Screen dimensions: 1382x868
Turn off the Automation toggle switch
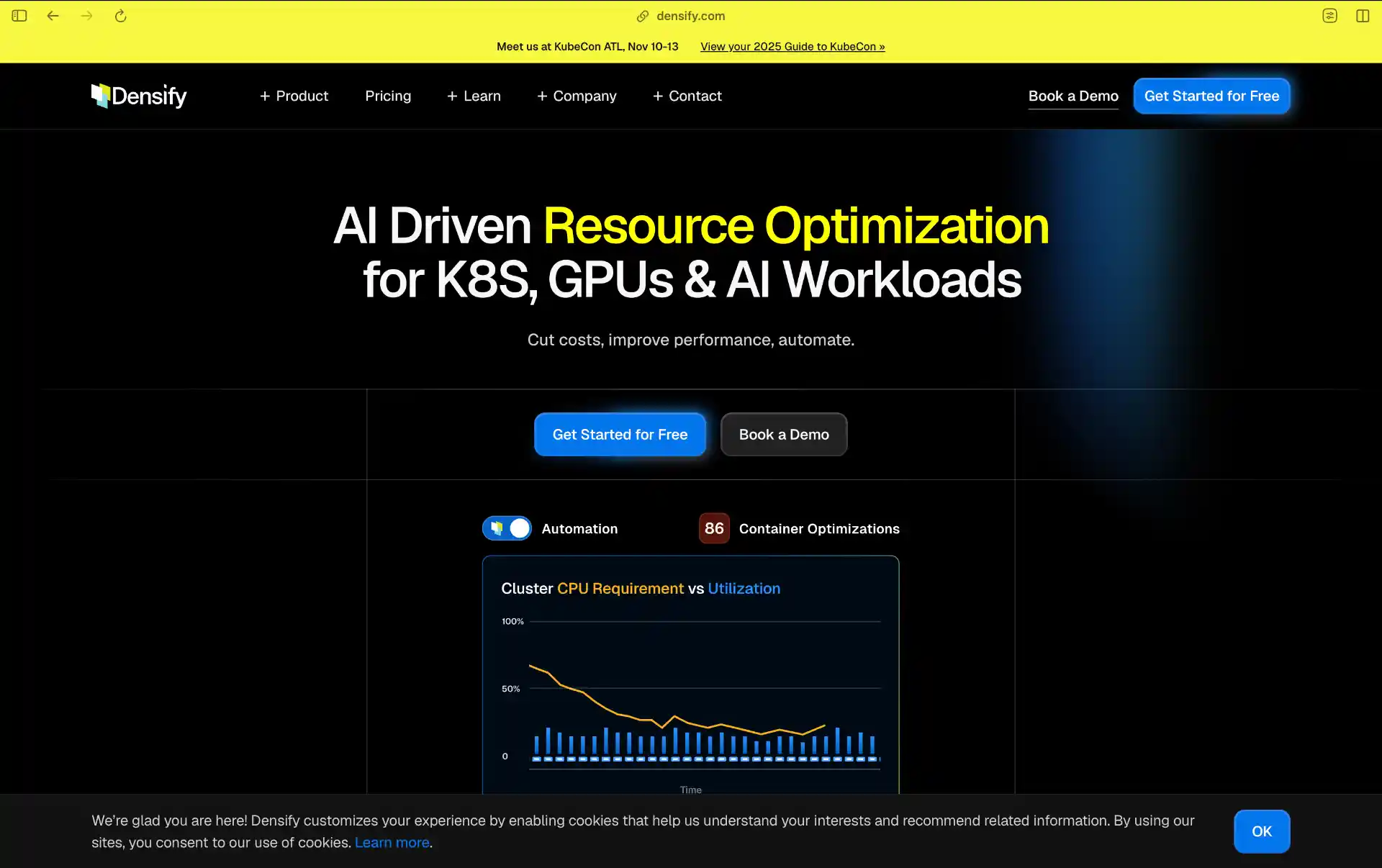tap(507, 528)
